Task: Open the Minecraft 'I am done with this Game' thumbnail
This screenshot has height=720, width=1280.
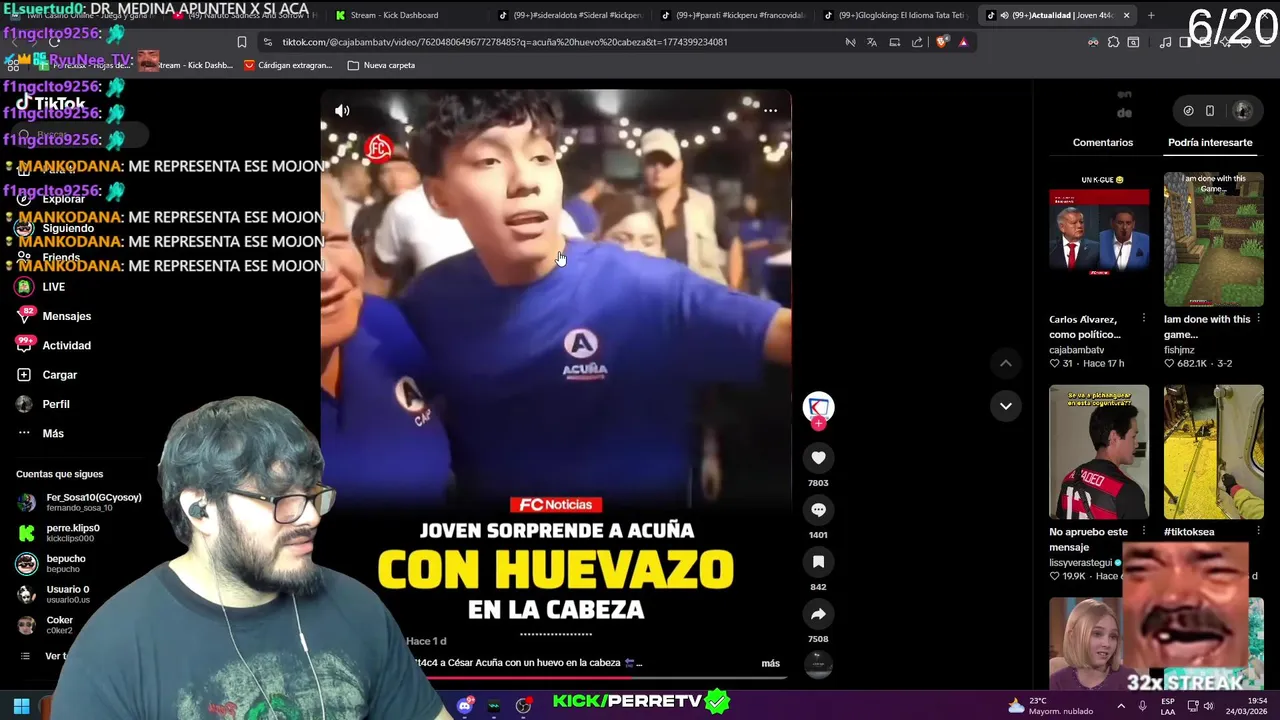Action: click(1213, 240)
